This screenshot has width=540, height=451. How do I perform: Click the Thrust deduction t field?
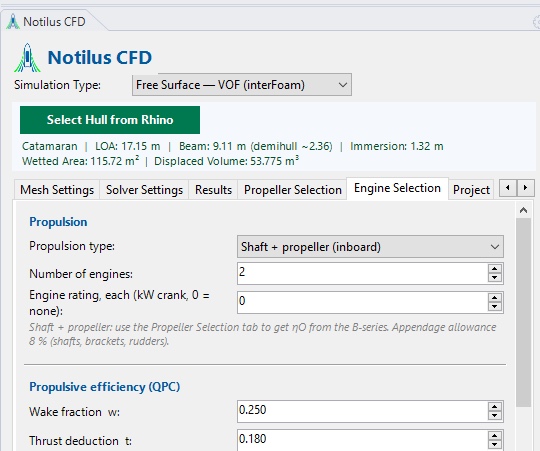coord(362,440)
